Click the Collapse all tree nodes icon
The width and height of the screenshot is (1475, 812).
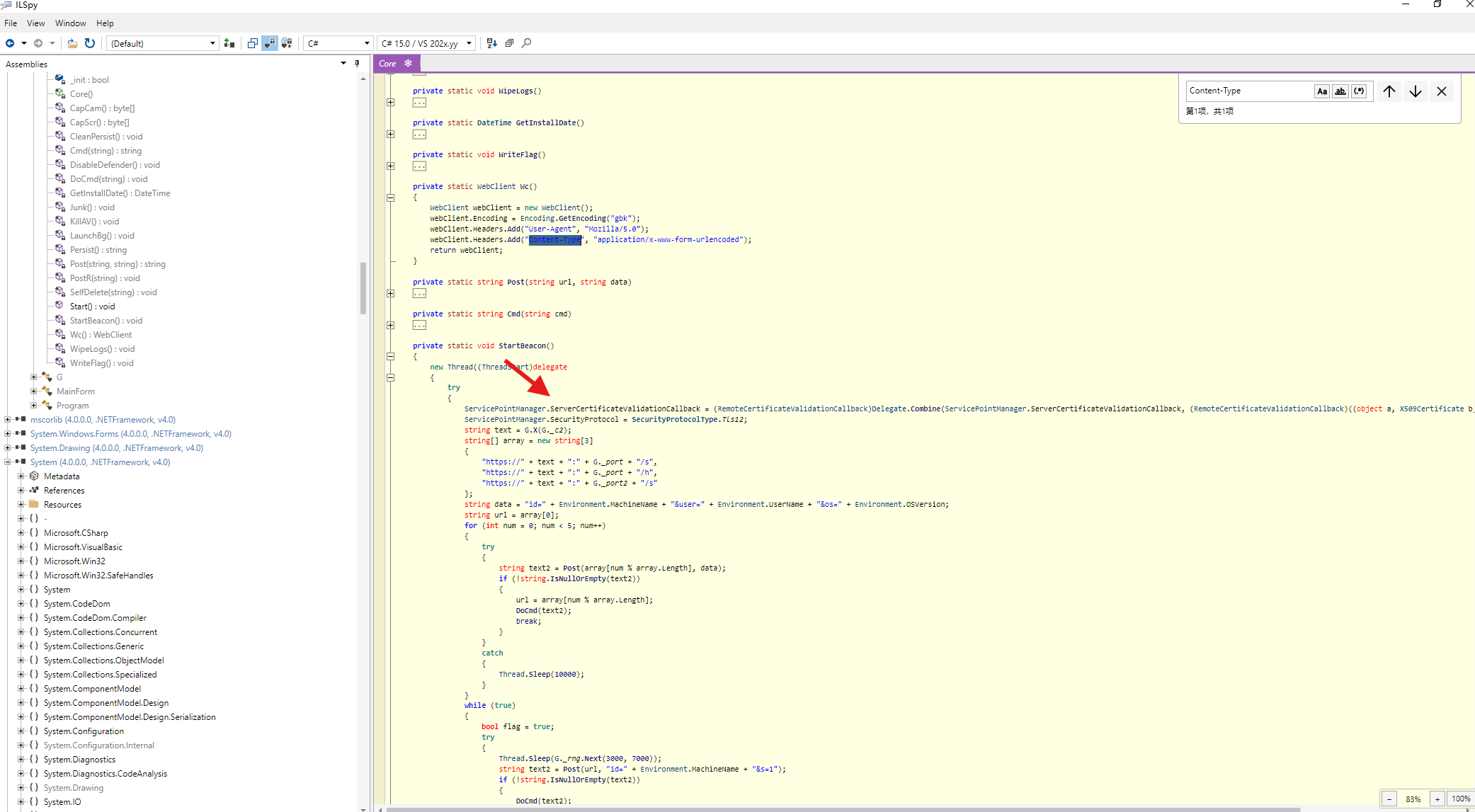pos(509,43)
